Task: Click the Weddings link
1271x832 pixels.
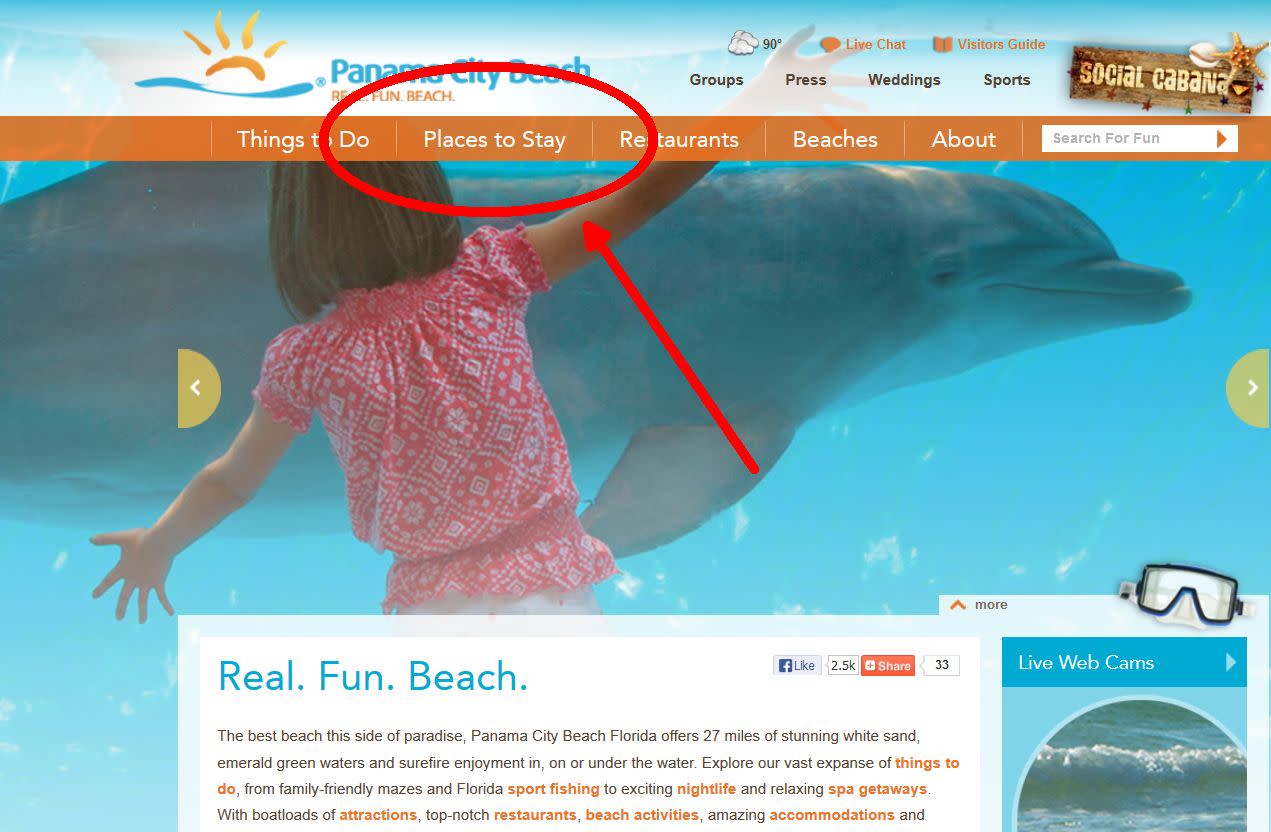Action: pyautogui.click(x=904, y=80)
